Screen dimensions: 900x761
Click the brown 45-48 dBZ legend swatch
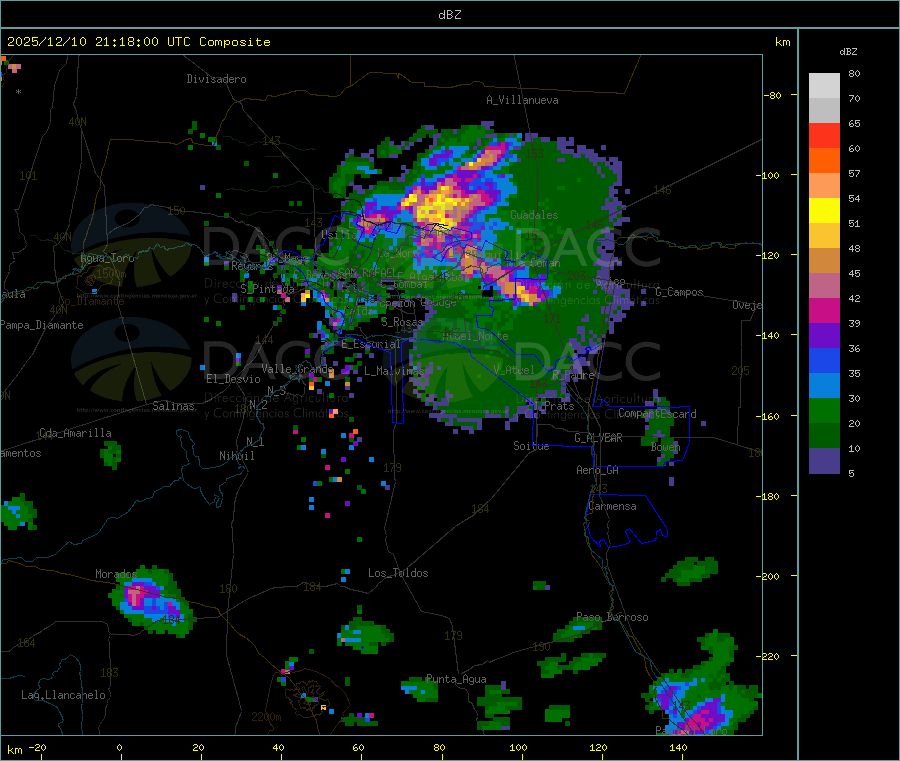pyautogui.click(x=824, y=261)
